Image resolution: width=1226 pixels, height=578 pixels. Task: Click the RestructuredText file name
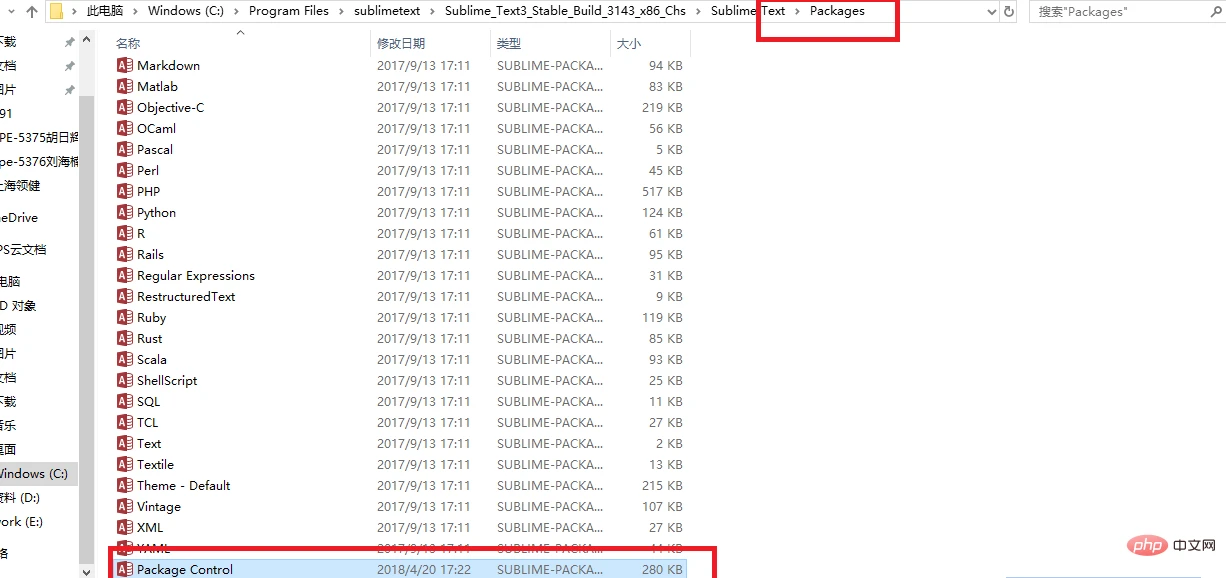click(186, 296)
